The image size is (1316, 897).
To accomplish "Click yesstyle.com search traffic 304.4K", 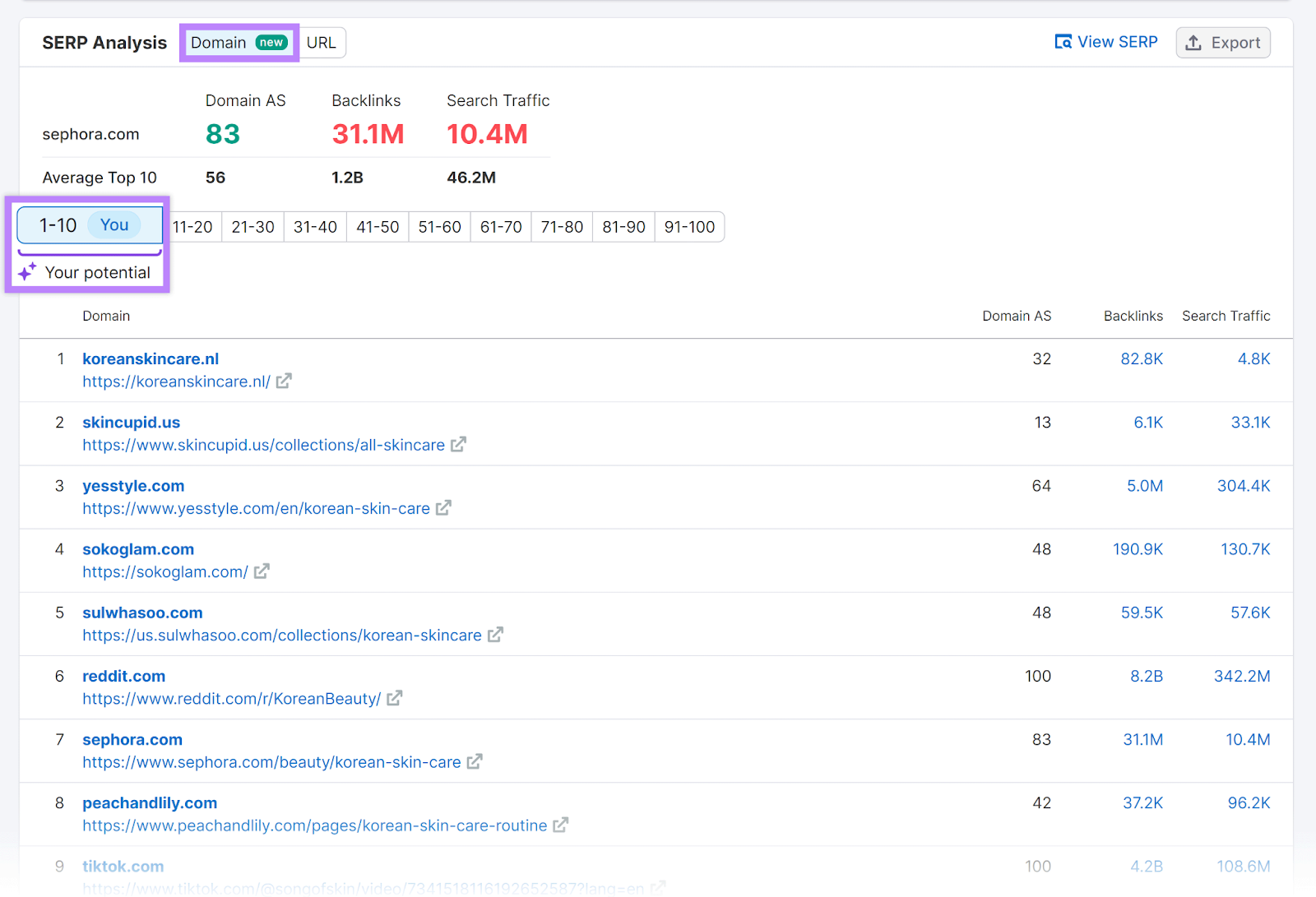I will (1244, 486).
